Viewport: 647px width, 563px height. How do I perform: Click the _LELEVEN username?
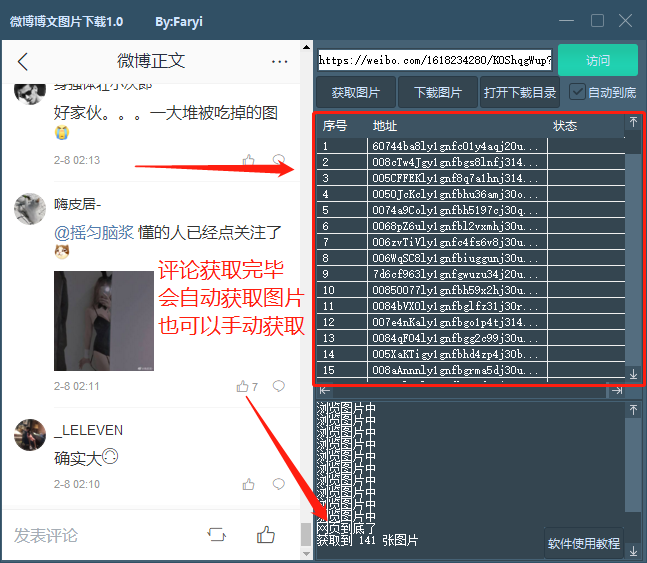pos(89,430)
